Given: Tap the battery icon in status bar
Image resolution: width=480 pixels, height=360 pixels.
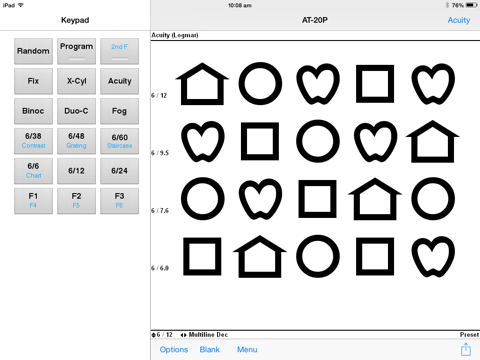Looking at the screenshot, I should click(472, 5).
